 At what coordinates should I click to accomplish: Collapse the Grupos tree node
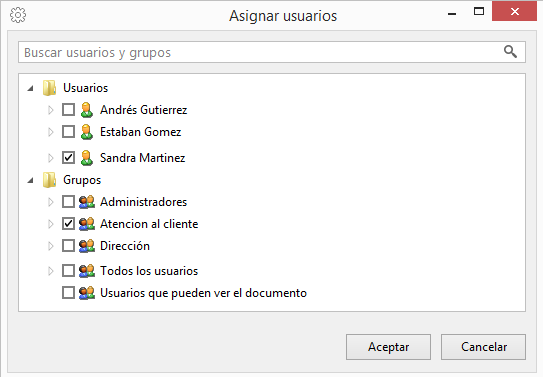pos(30,180)
